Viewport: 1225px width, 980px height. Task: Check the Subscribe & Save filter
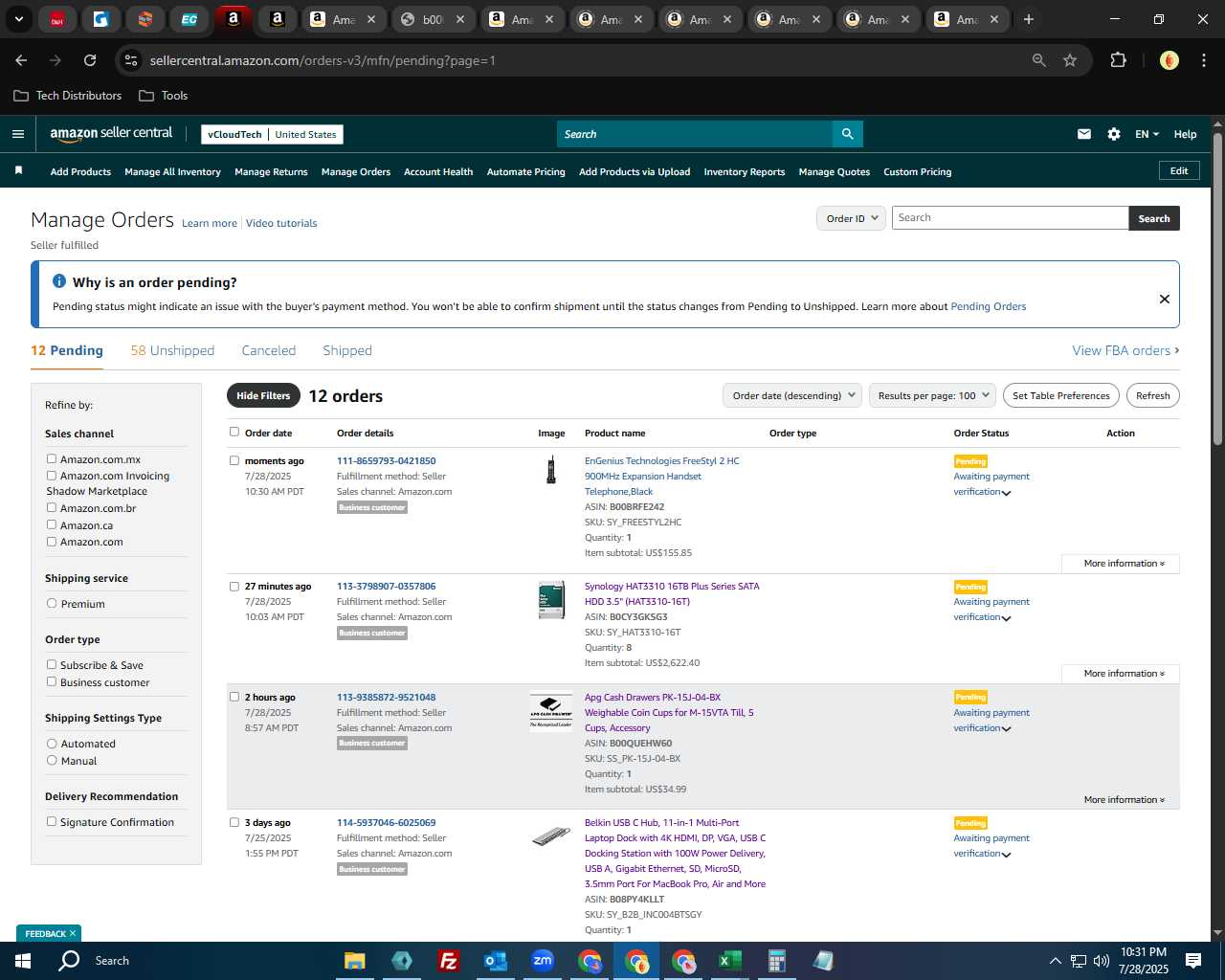[52, 665]
